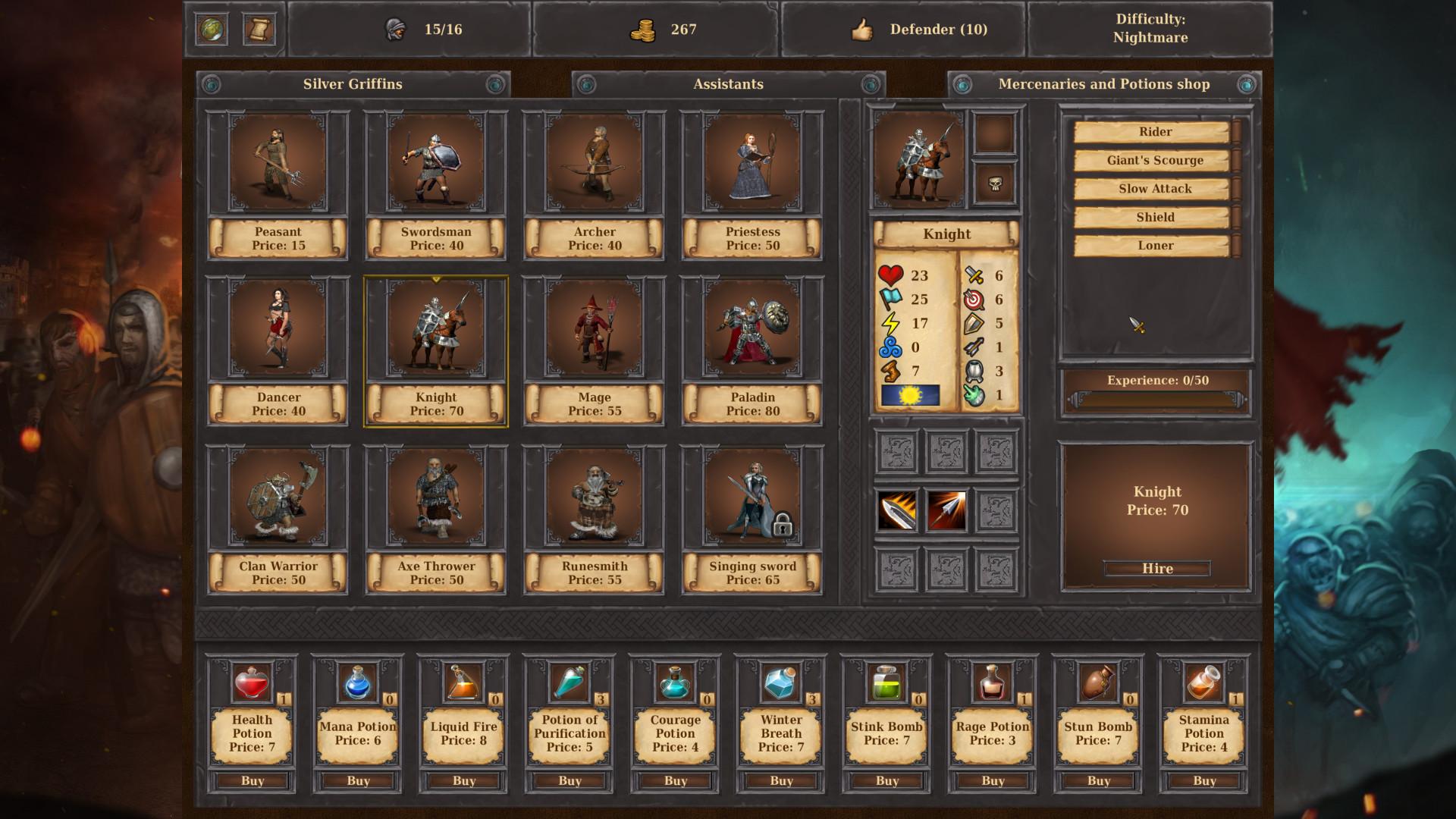Select the Peasant unit for purchase

coord(278,164)
